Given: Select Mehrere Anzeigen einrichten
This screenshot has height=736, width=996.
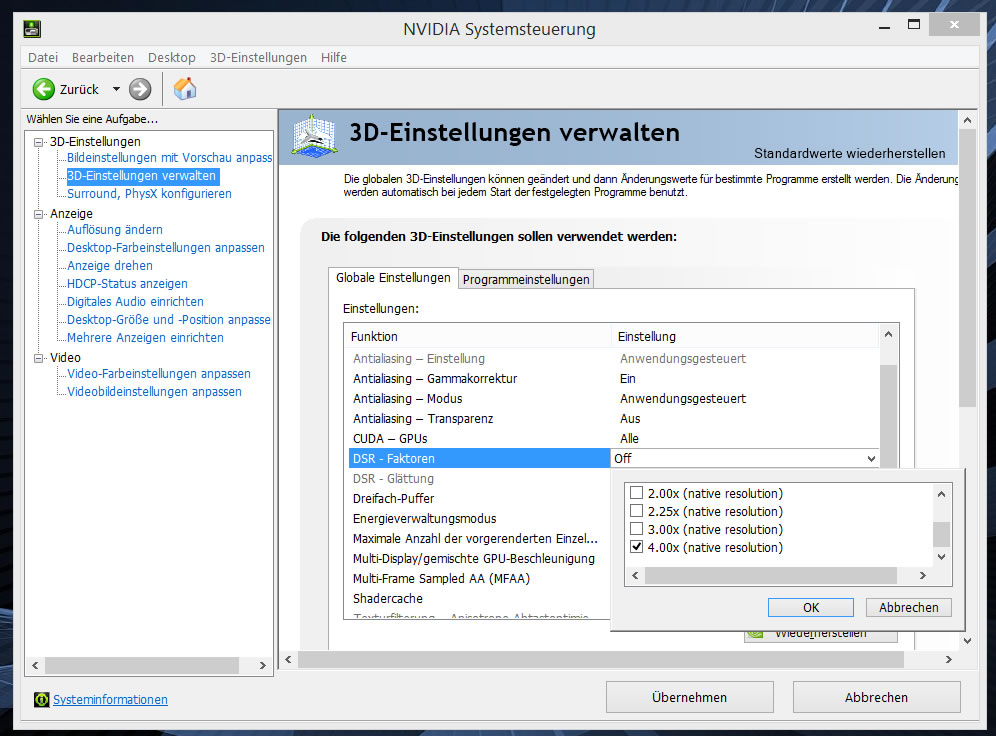Looking at the screenshot, I should point(145,338).
